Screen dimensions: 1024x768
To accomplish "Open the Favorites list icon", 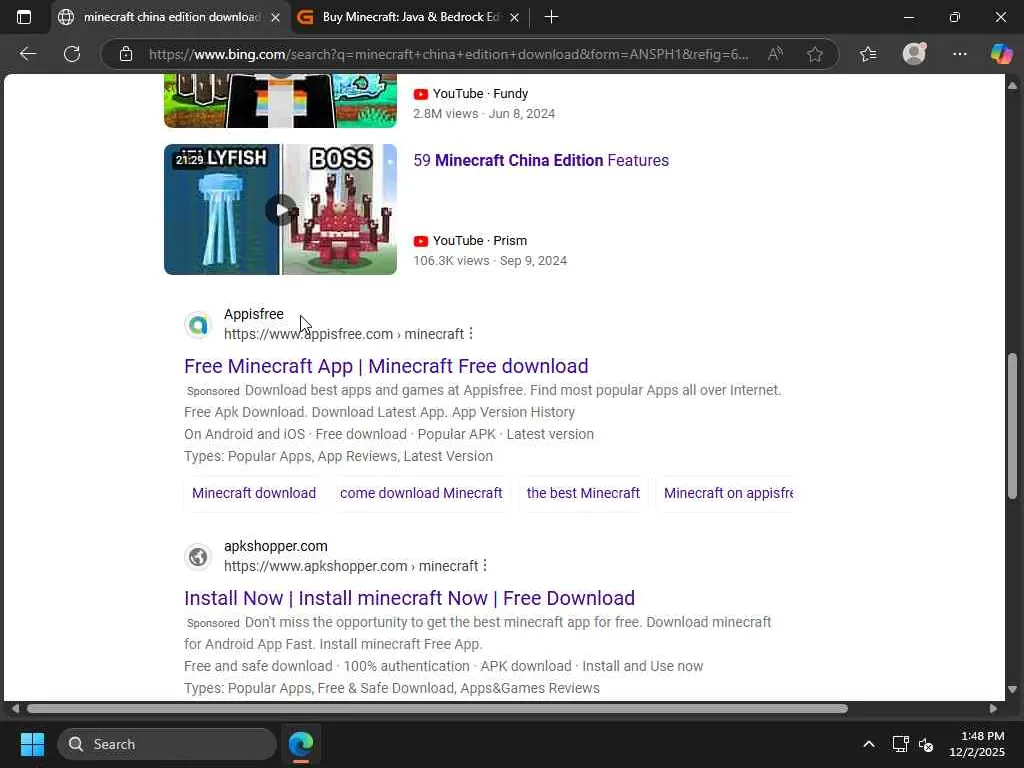I will click(868, 54).
